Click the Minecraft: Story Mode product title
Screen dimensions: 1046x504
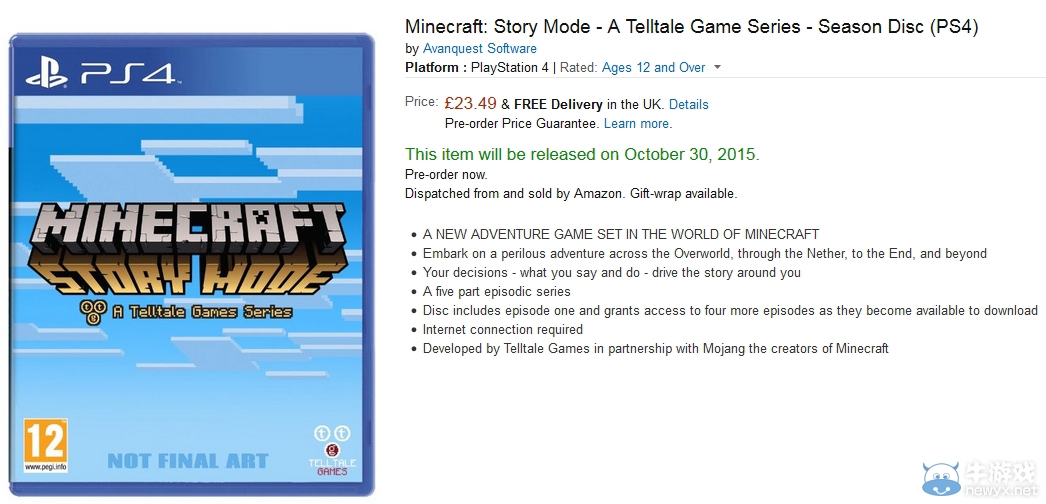691,27
